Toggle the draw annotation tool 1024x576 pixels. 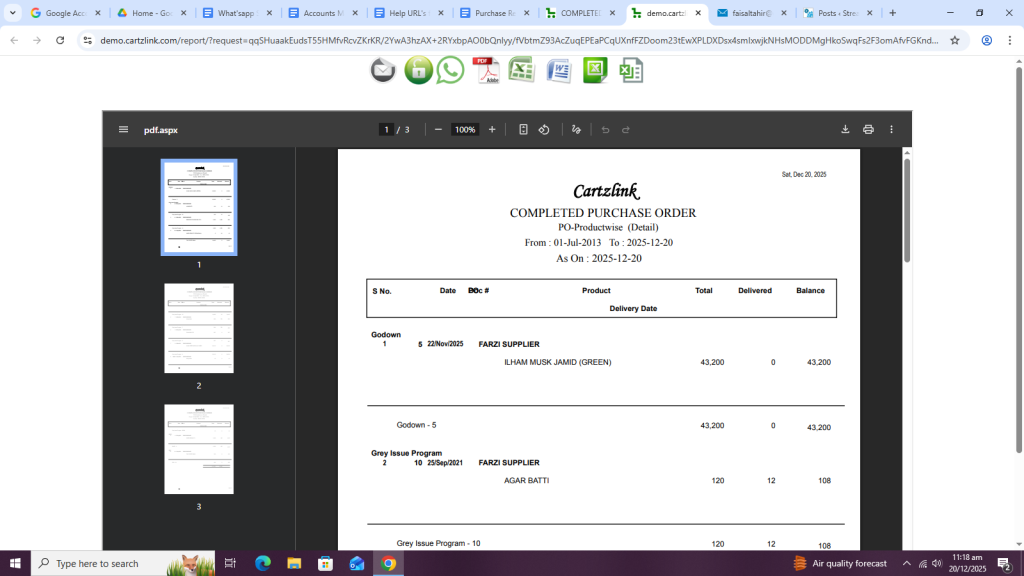tap(576, 130)
